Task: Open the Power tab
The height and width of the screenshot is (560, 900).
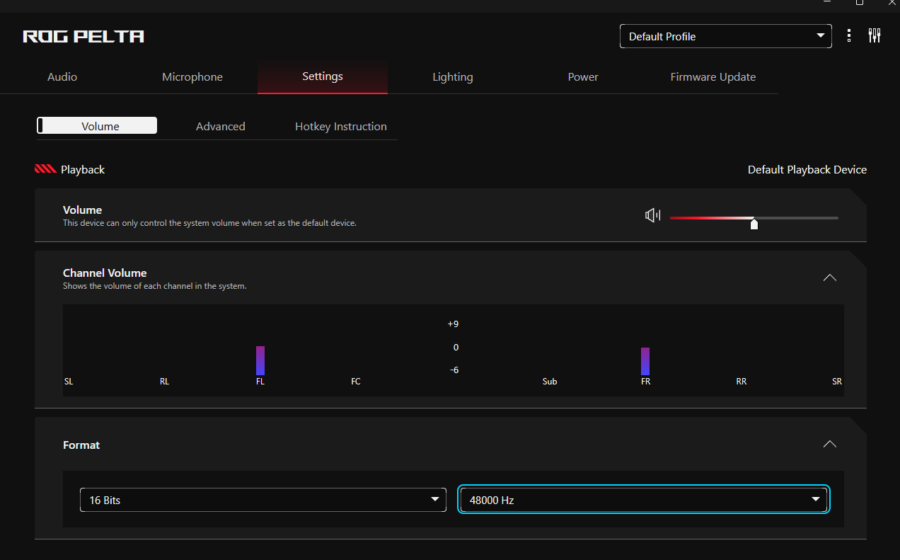Action: (x=583, y=77)
